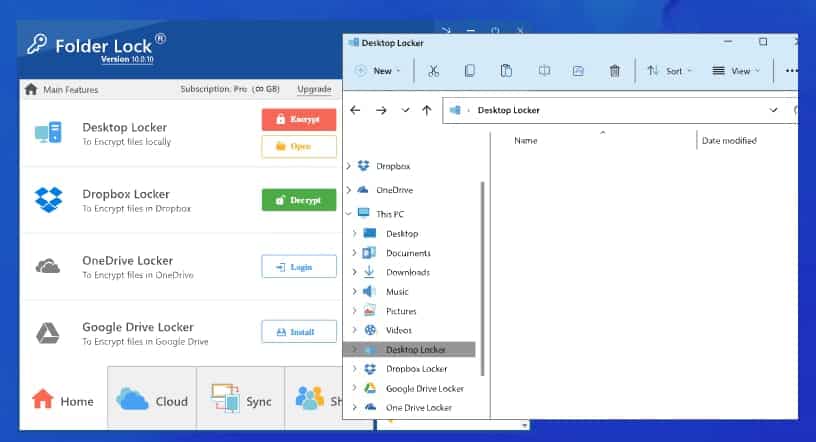Click the Main Features home icon
816x442 pixels.
tap(31, 90)
